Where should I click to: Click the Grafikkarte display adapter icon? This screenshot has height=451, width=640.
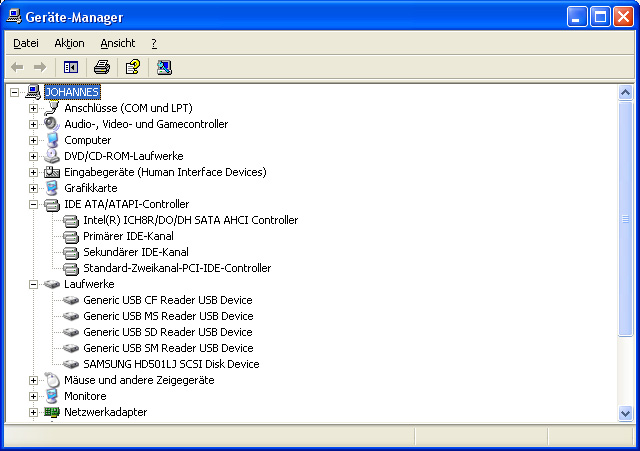click(52, 188)
